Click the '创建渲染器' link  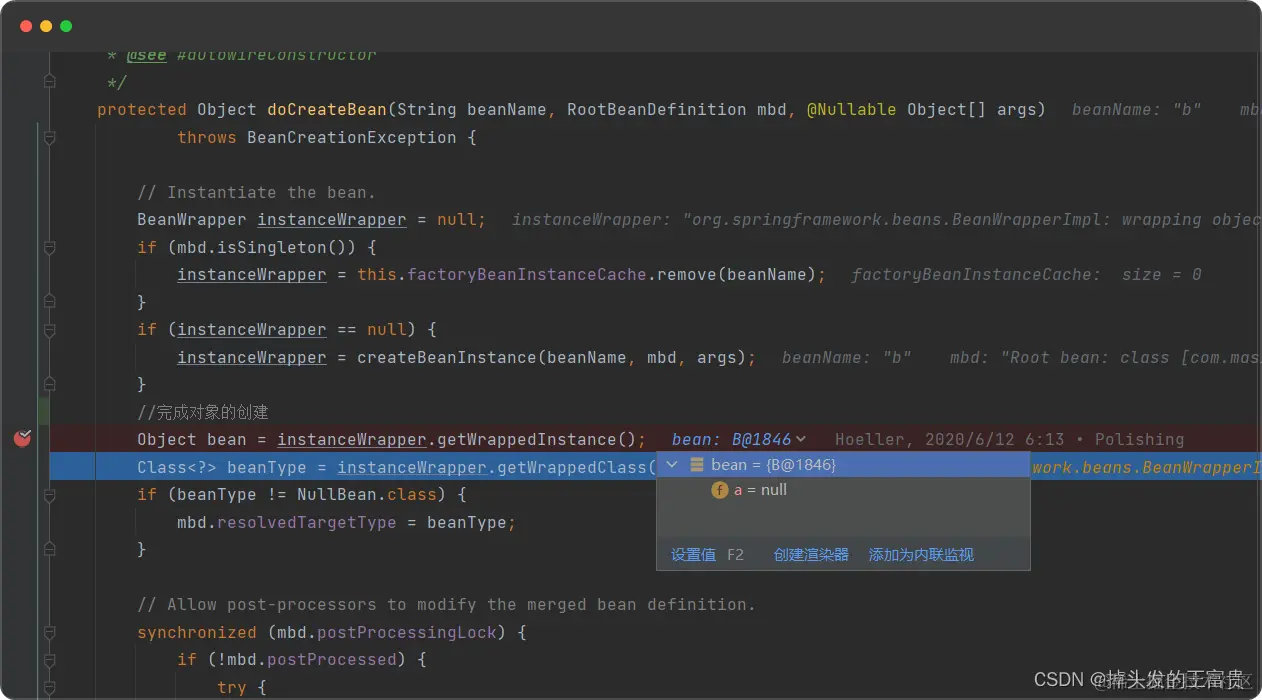(811, 554)
